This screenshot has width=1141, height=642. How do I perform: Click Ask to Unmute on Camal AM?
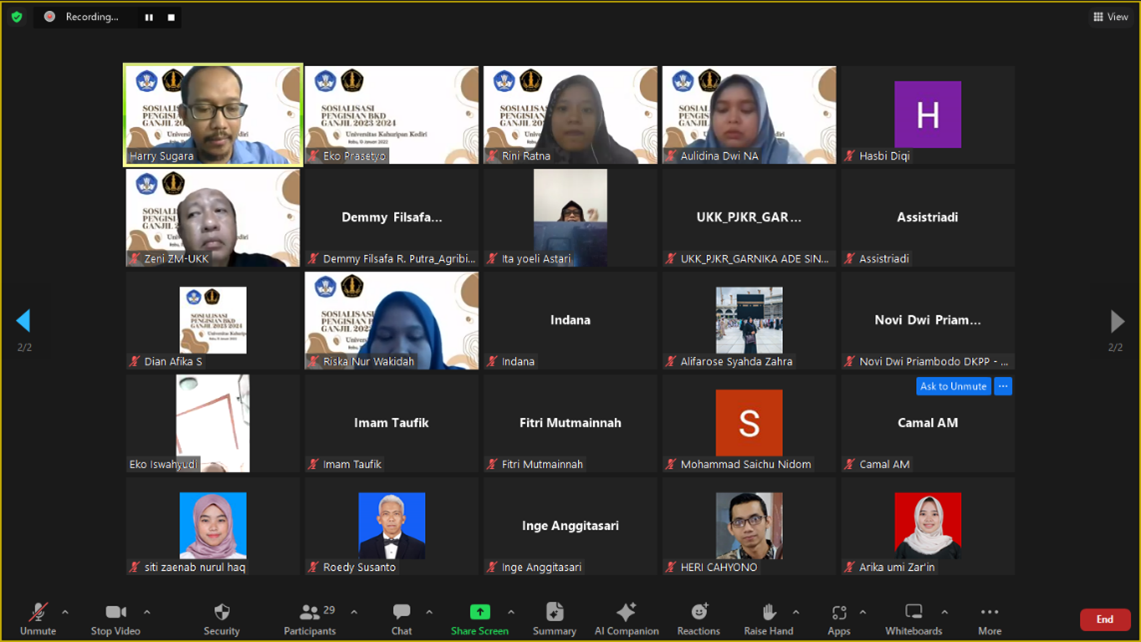tap(953, 386)
